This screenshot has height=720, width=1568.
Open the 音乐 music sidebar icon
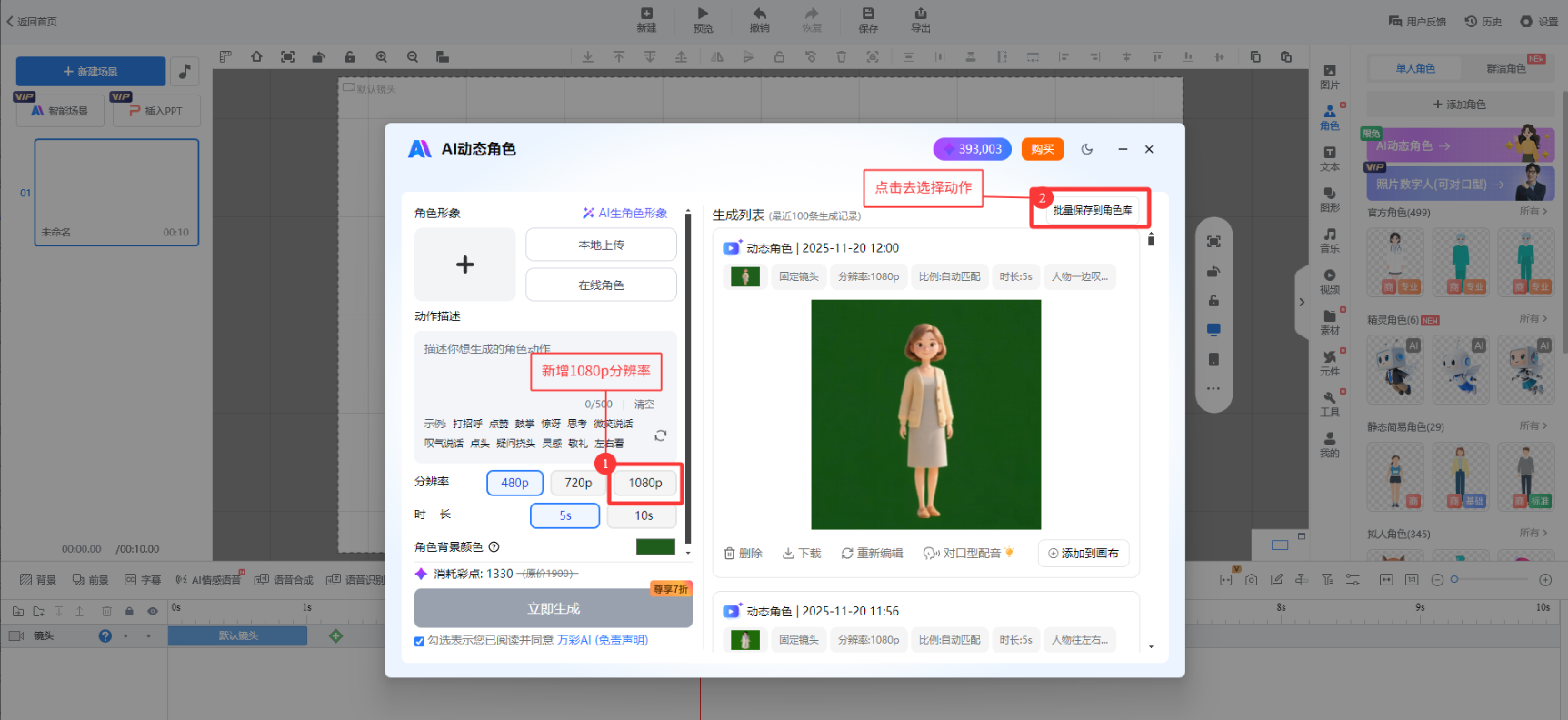[1330, 240]
